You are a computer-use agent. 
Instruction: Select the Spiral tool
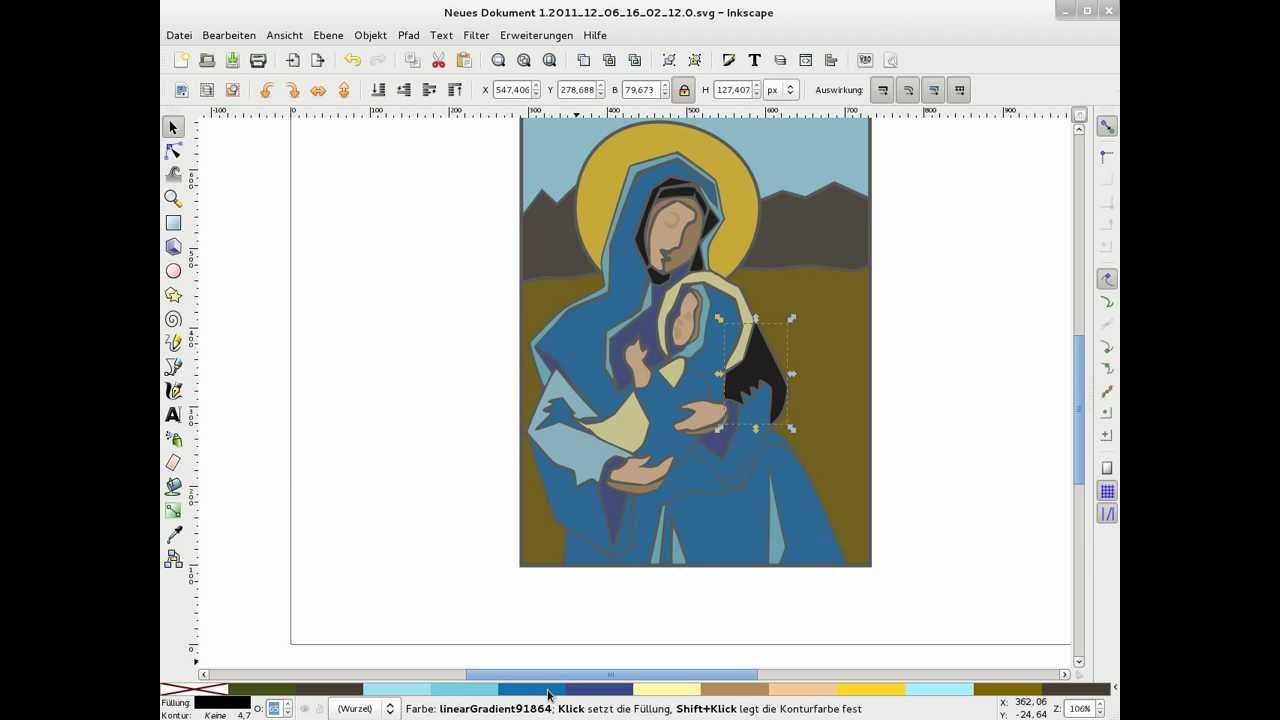coord(173,319)
